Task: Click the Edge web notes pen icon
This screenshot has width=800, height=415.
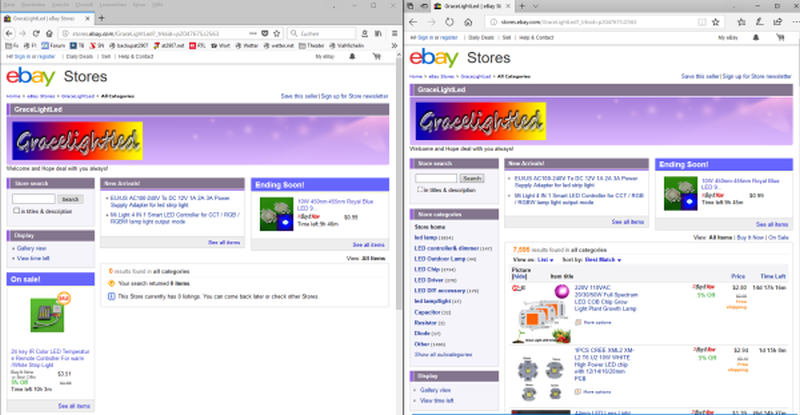Action: (760, 22)
